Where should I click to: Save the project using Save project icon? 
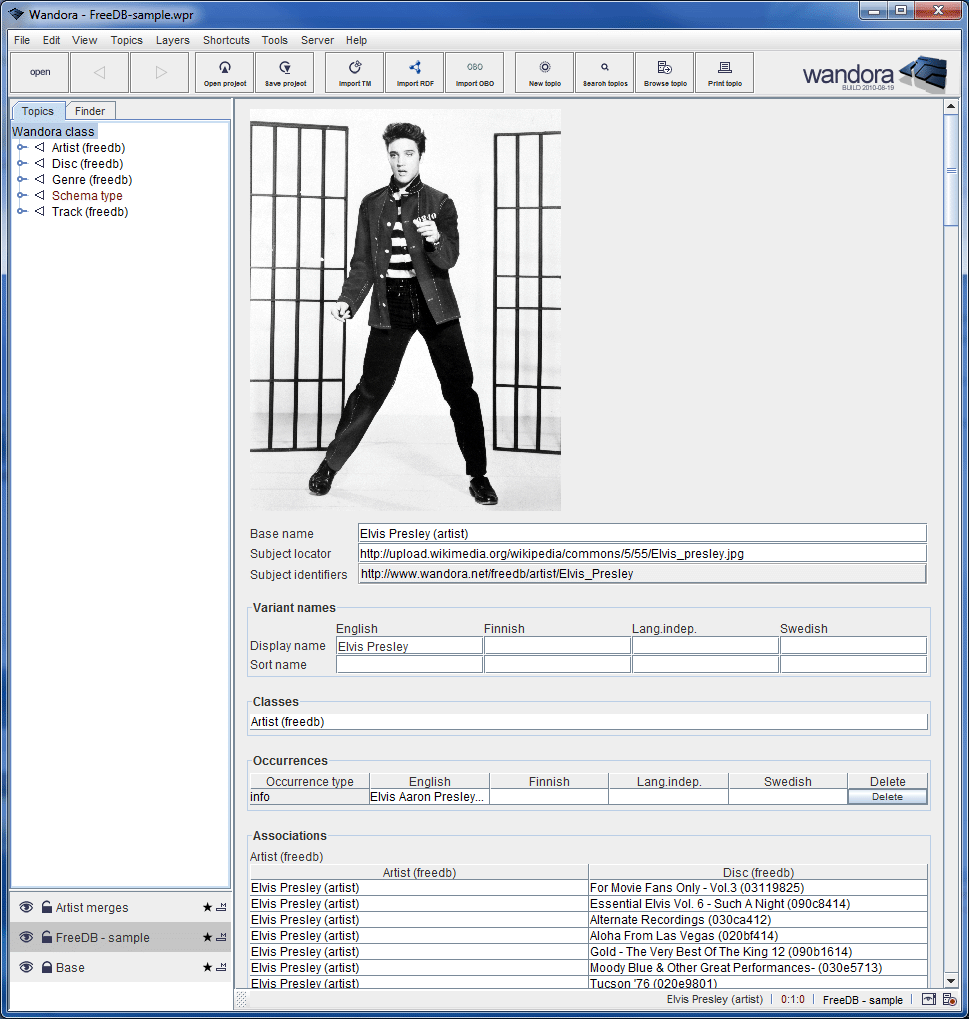click(x=284, y=72)
